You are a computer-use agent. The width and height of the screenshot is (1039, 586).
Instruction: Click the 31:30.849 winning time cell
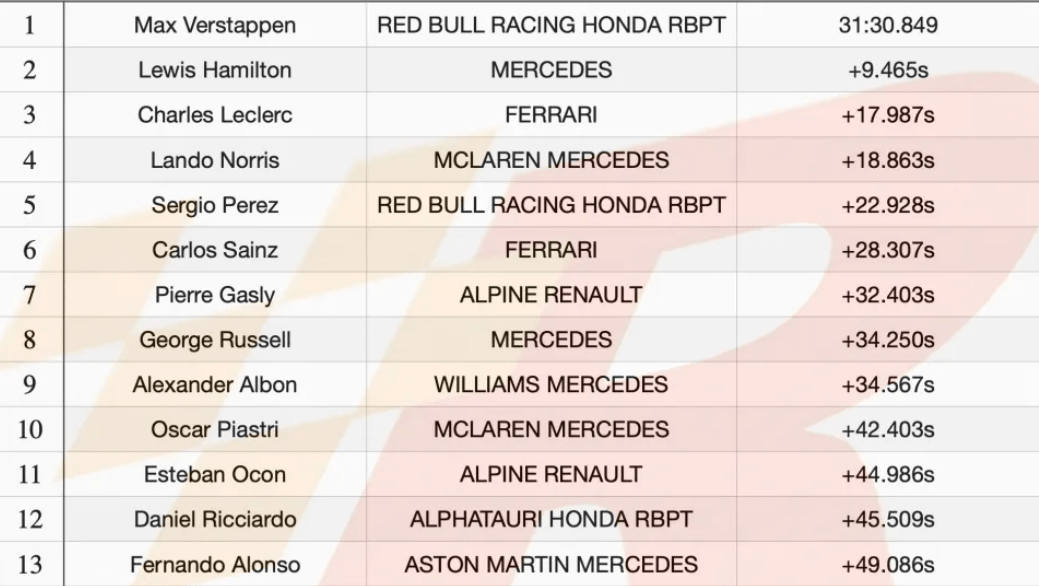[x=887, y=25]
